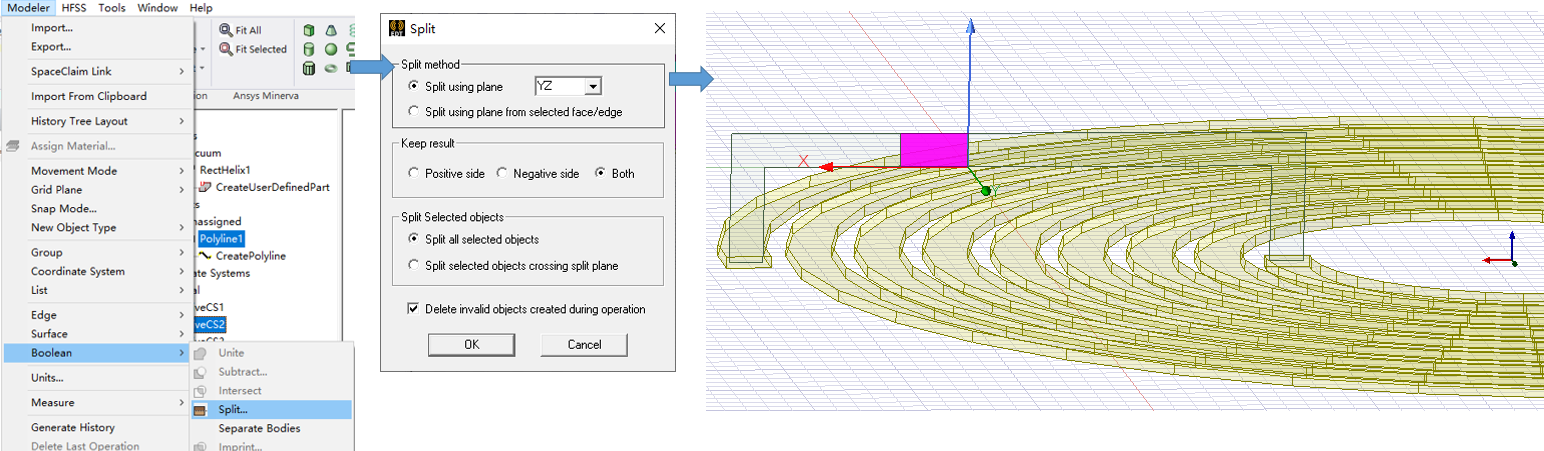Screen dimensions: 1544x451
Task: Expand New Object Type submenu
Action: 97,227
